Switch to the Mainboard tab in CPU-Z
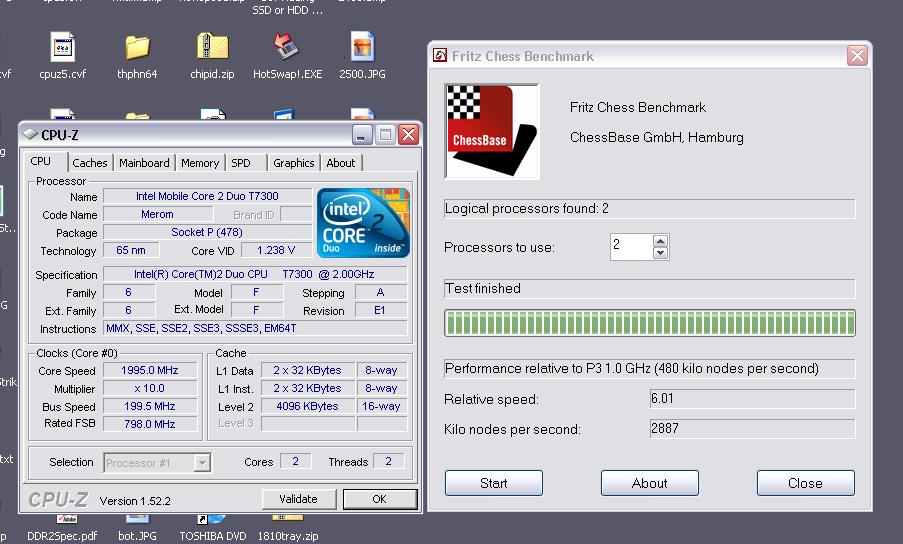The width and height of the screenshot is (903, 544). pyautogui.click(x=144, y=163)
